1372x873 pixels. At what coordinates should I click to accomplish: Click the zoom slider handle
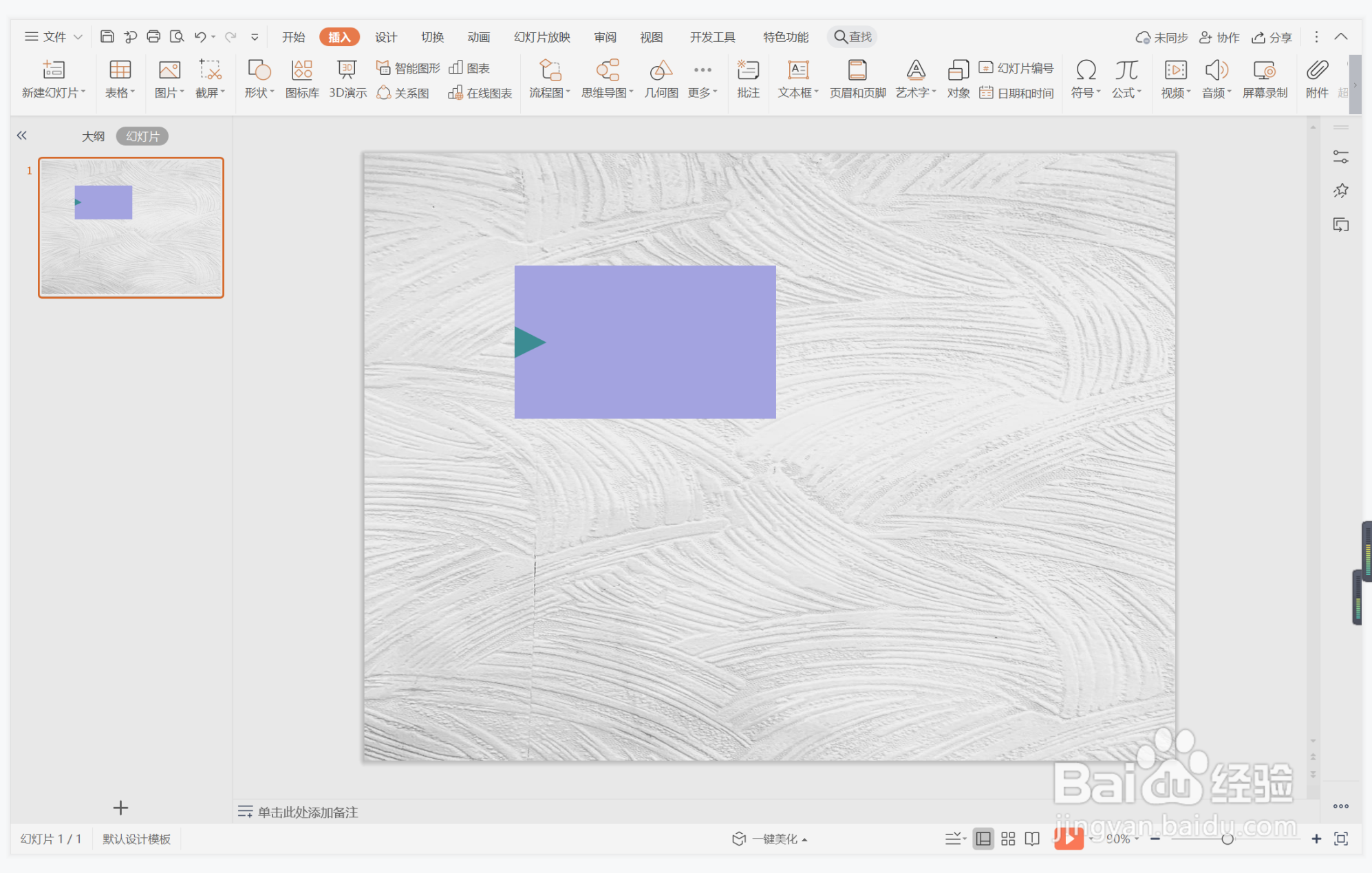point(1228,839)
